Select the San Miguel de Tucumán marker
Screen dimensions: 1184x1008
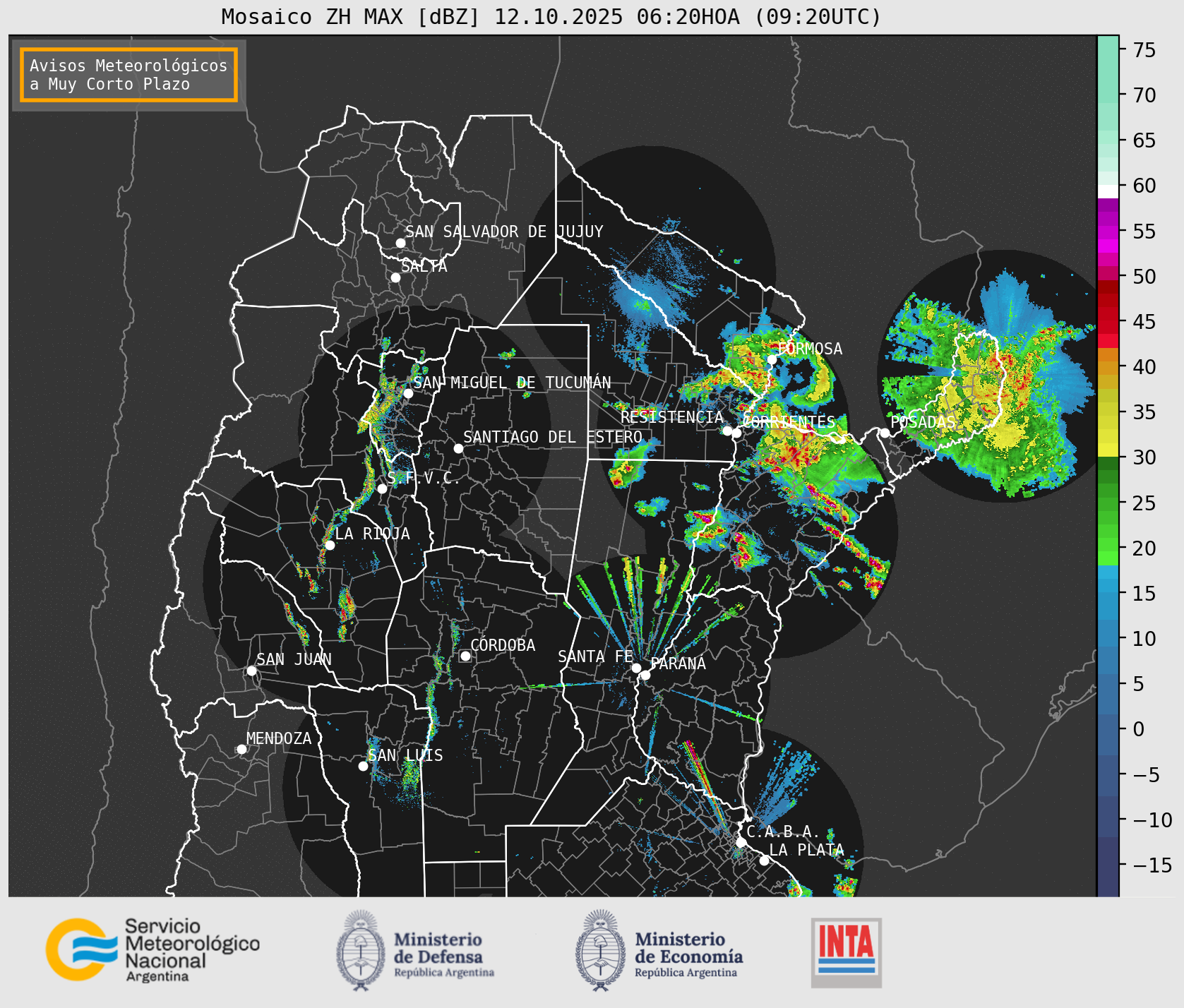[x=408, y=393]
